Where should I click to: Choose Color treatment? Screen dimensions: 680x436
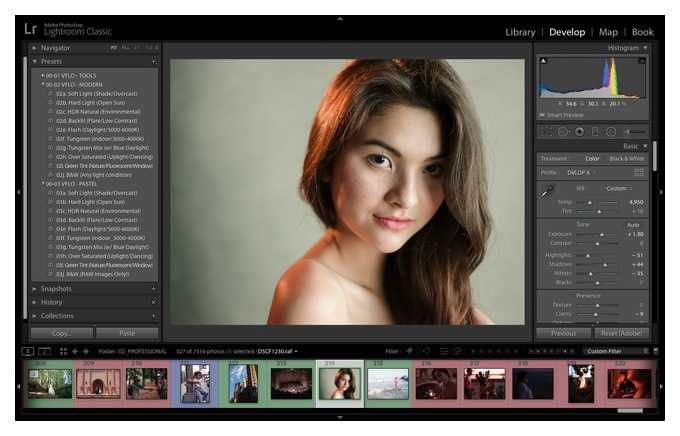592,159
